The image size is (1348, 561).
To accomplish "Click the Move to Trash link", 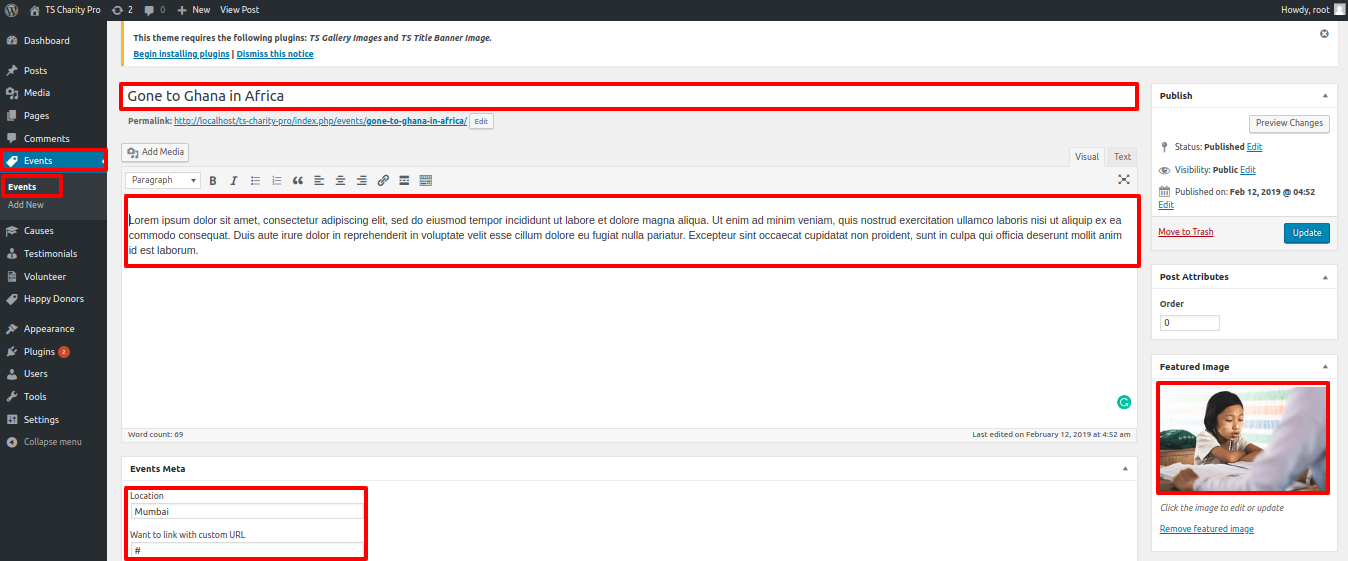I will point(1185,232).
